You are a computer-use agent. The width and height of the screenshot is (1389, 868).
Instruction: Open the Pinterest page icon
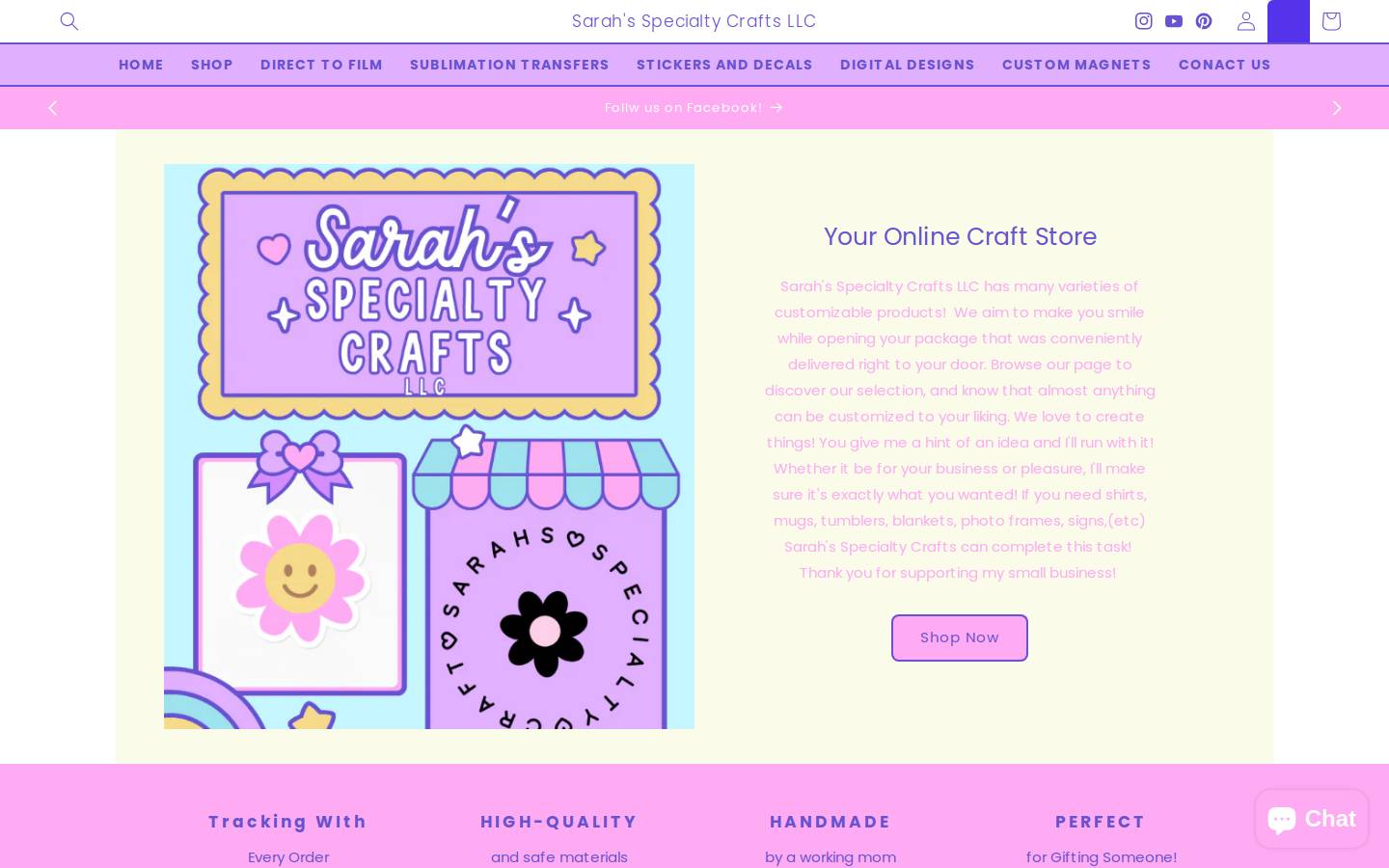tap(1204, 21)
